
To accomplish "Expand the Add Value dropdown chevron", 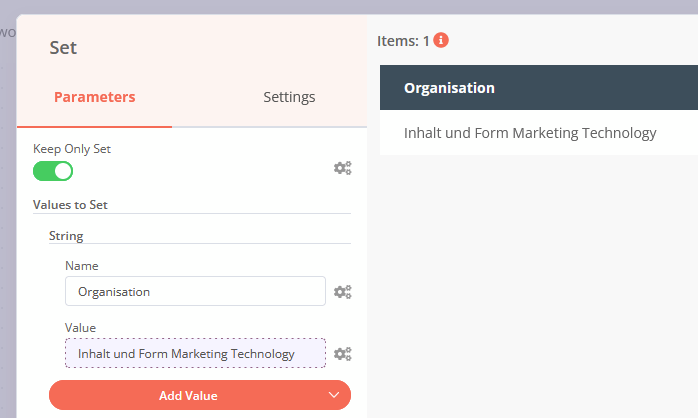I will coord(334,395).
